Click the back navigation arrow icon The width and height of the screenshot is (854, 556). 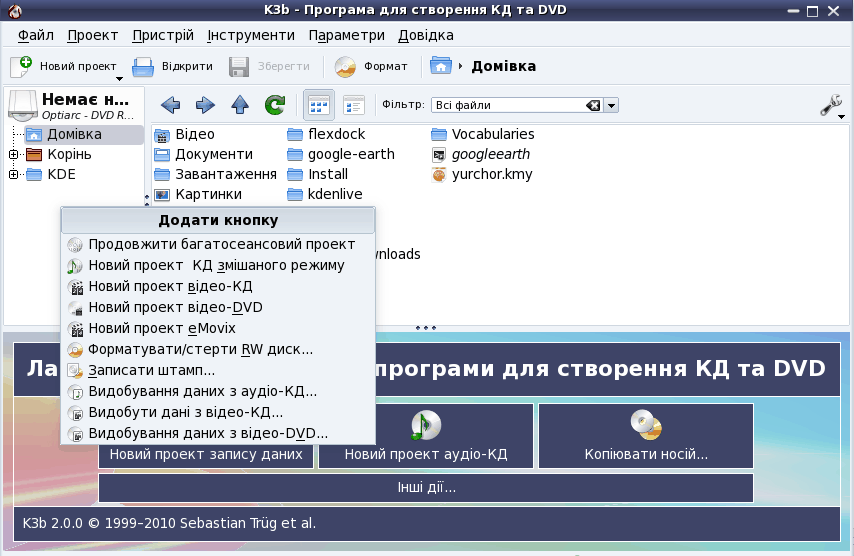click(x=170, y=105)
